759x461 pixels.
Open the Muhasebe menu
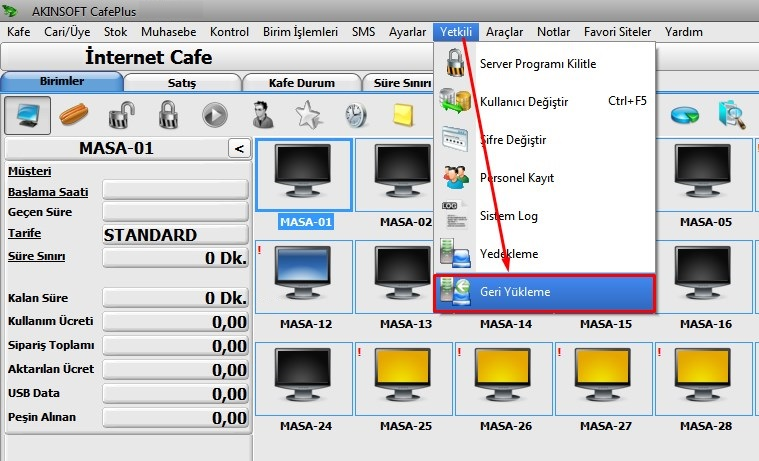tap(168, 32)
